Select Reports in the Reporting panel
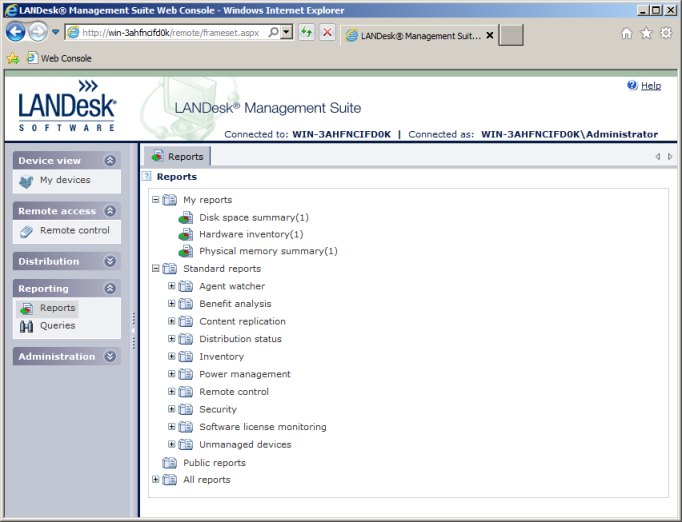The height and width of the screenshot is (522, 682). 57,308
